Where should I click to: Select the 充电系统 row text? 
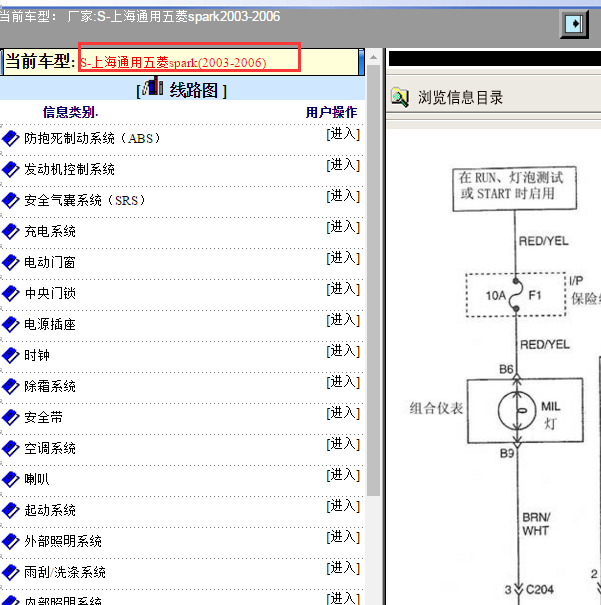[x=50, y=232]
